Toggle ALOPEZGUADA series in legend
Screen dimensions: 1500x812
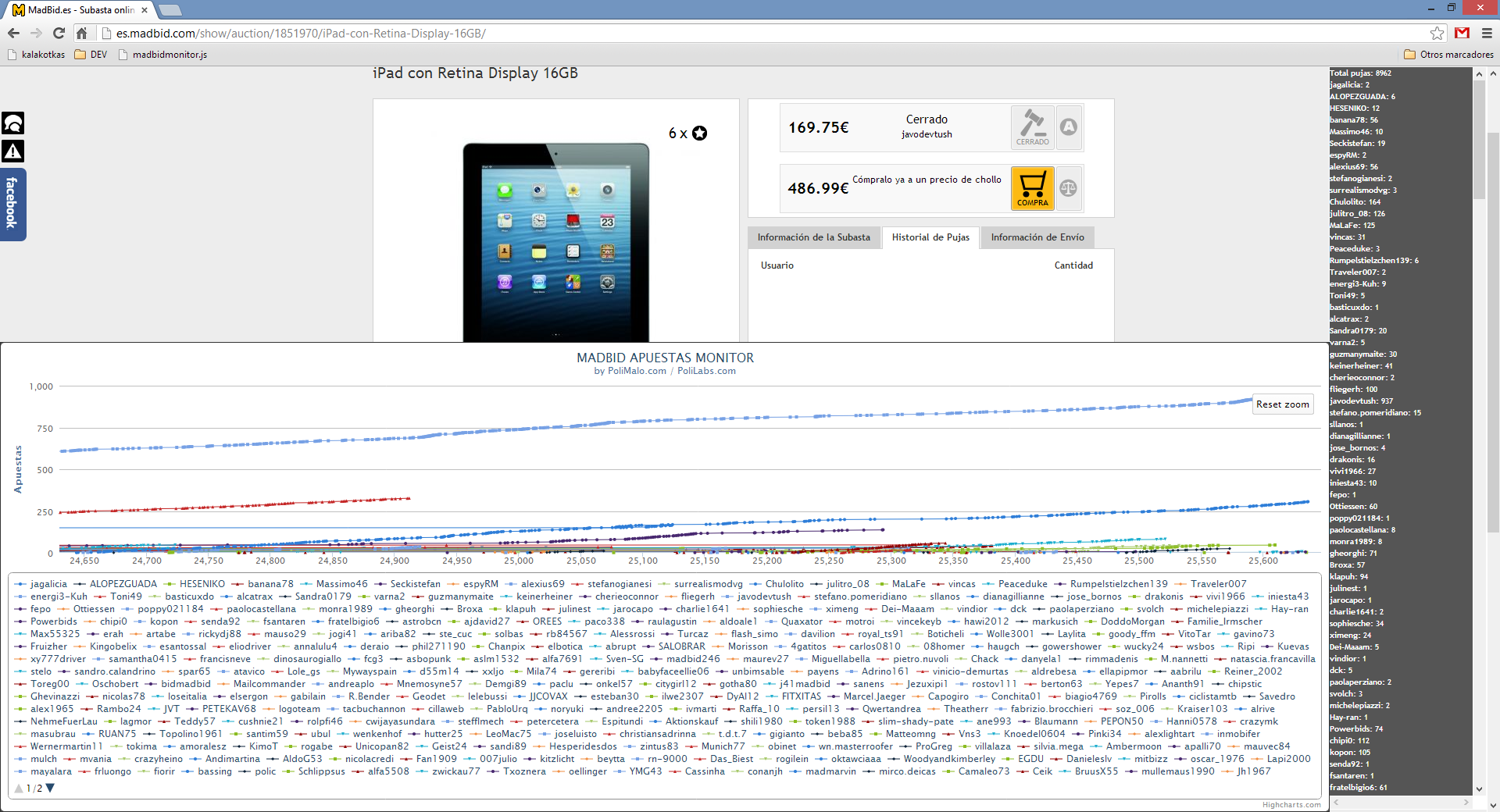pos(116,584)
